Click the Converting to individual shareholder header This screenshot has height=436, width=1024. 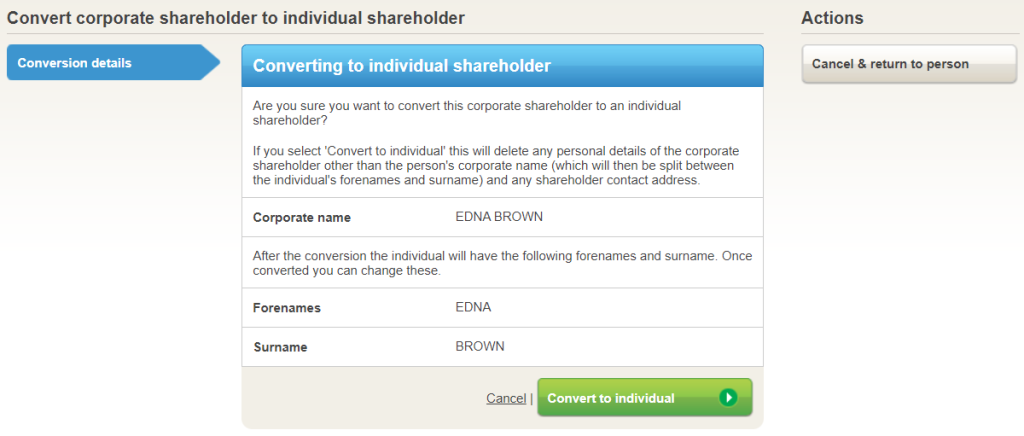401,66
